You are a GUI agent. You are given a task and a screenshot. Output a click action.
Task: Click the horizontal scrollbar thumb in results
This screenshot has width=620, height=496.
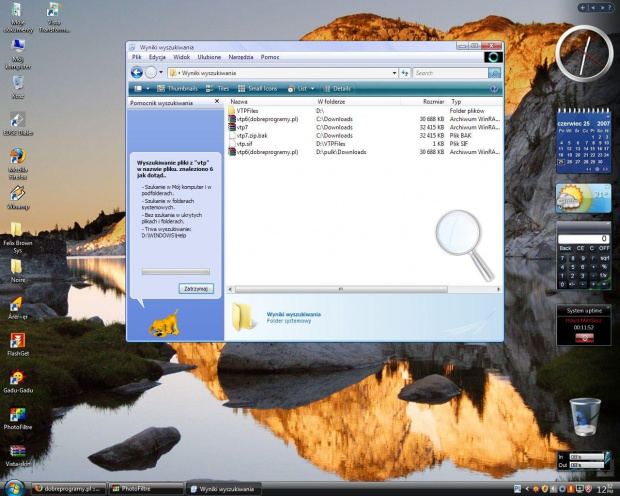(x=341, y=290)
